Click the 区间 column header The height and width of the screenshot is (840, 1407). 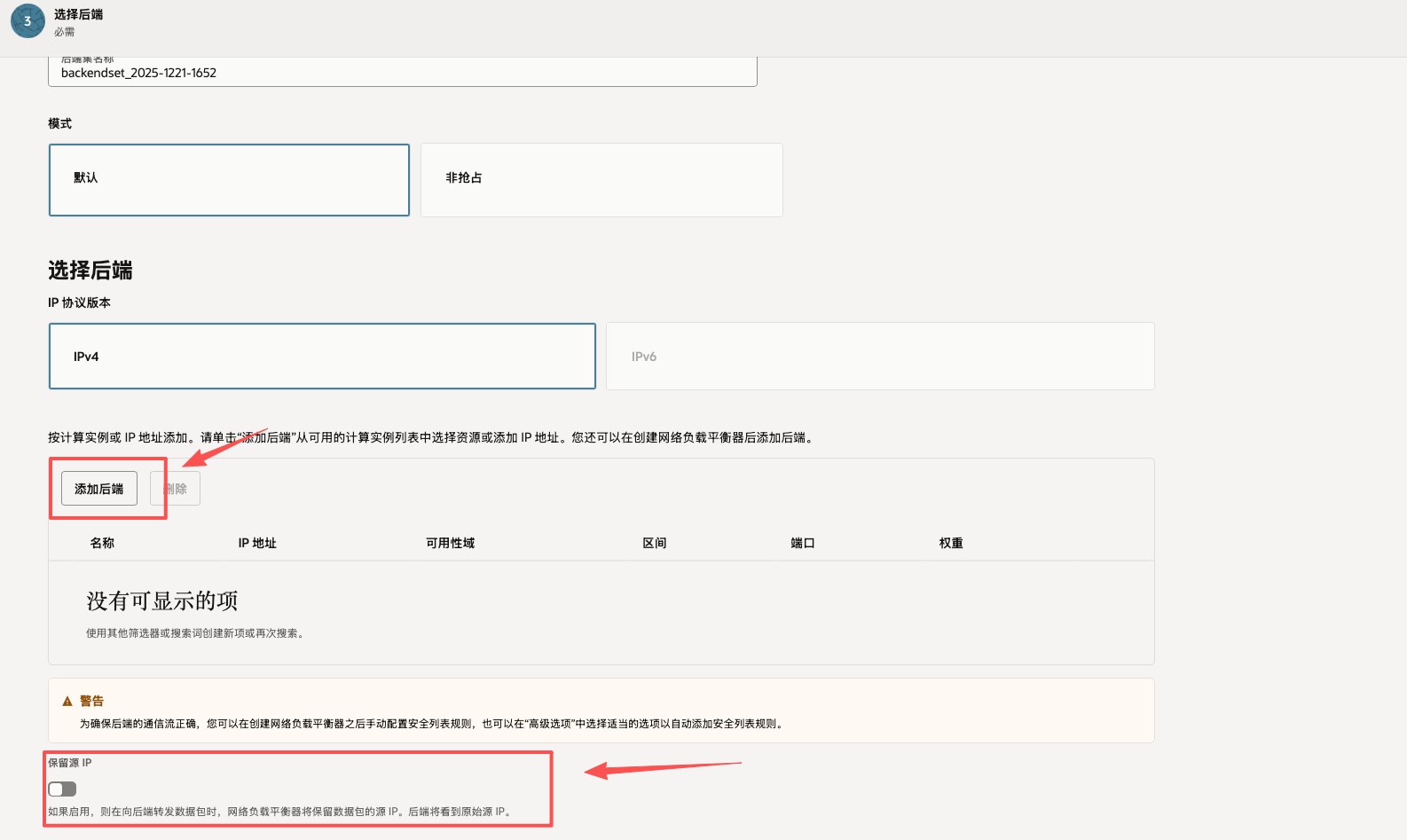point(655,543)
